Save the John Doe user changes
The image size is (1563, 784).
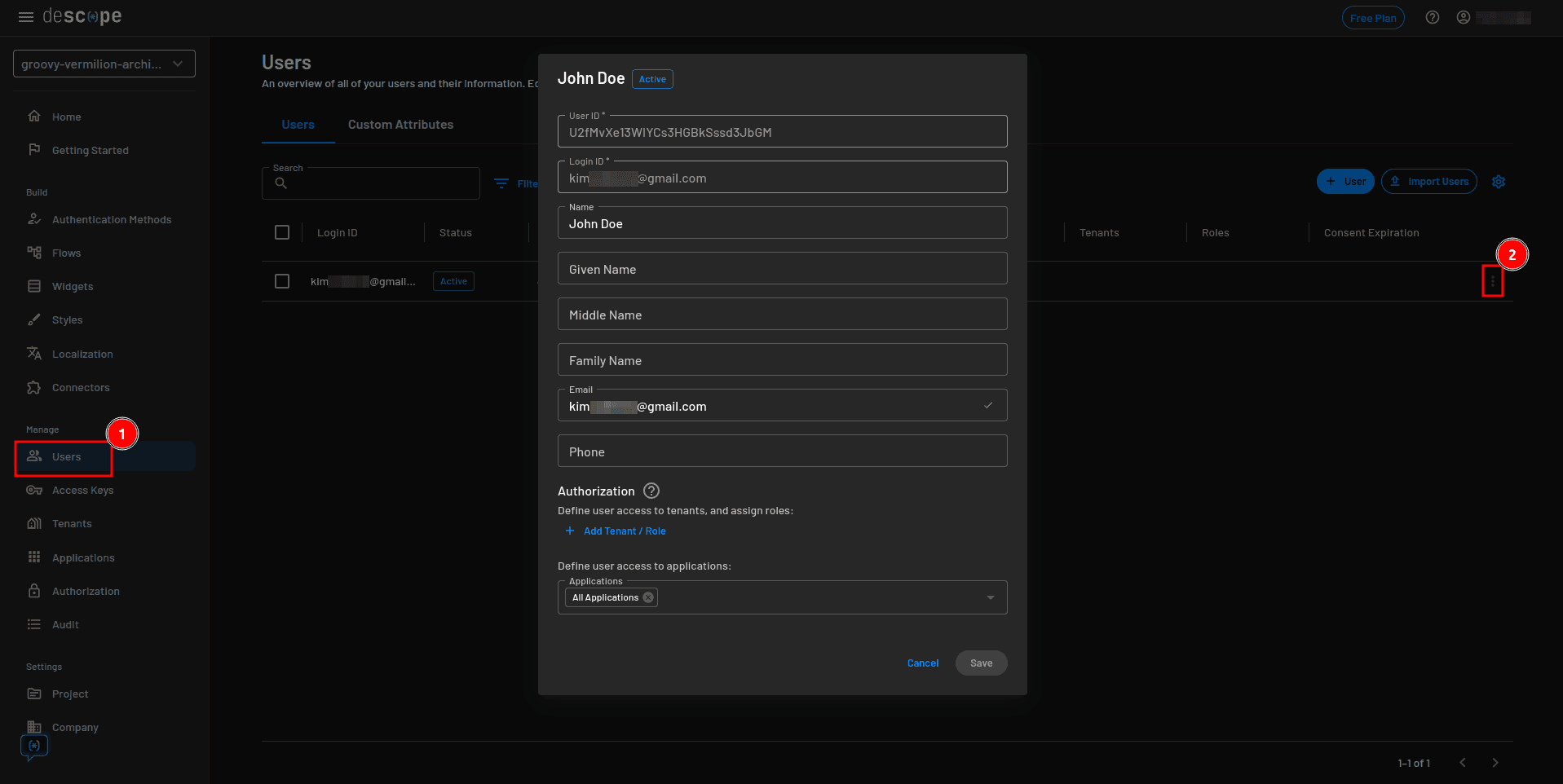[x=981, y=663]
